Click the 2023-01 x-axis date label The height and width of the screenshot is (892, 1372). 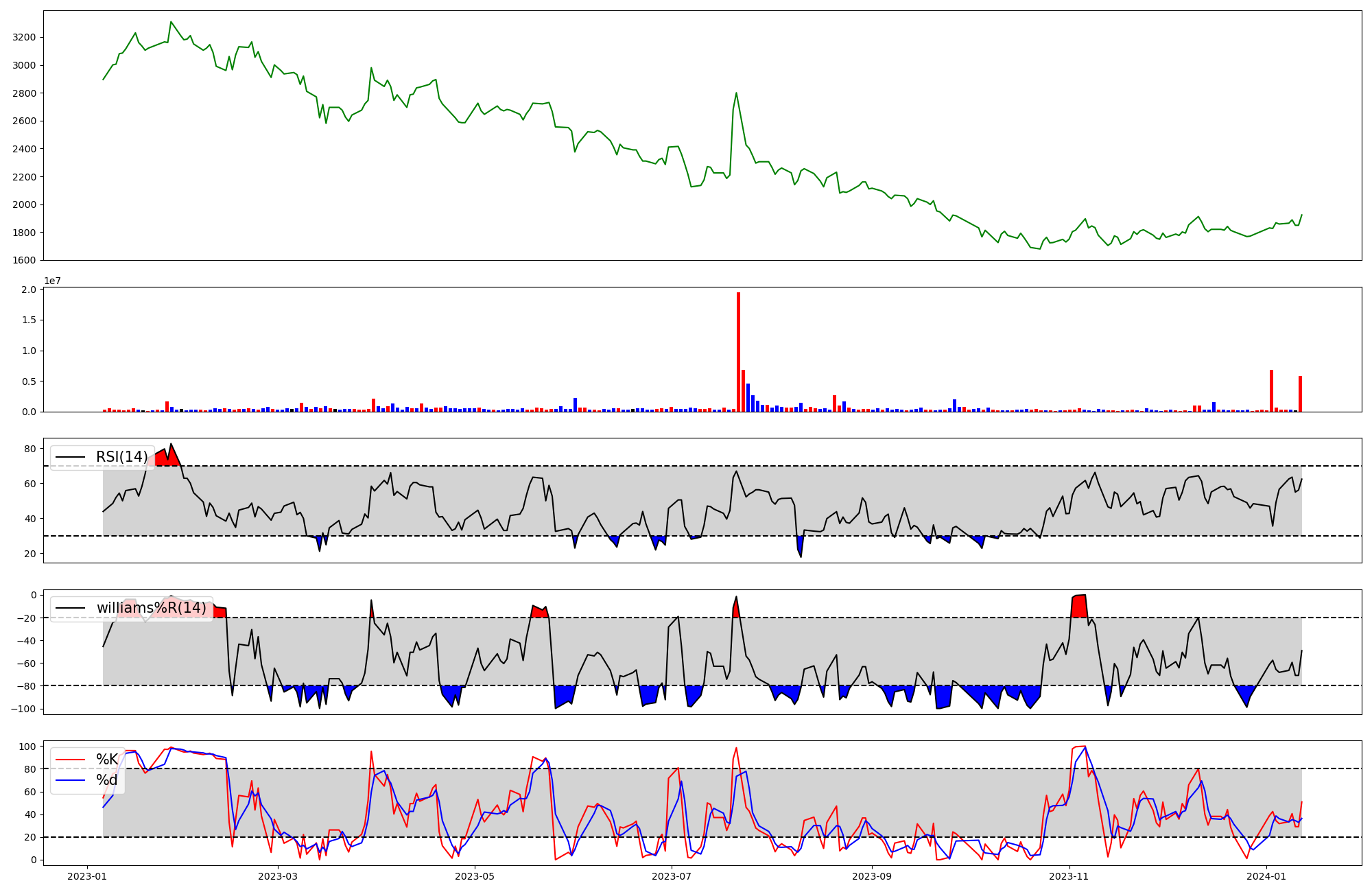pos(86,876)
